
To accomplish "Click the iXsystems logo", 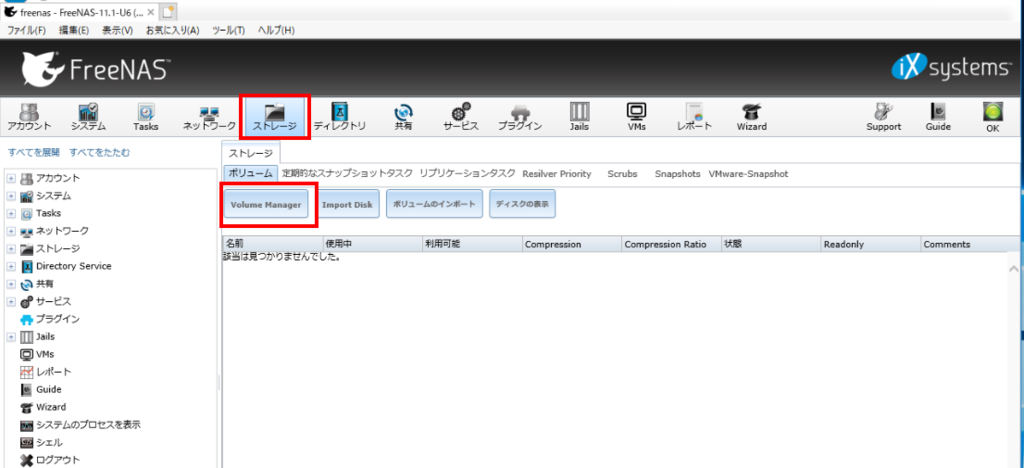I will pos(950,68).
